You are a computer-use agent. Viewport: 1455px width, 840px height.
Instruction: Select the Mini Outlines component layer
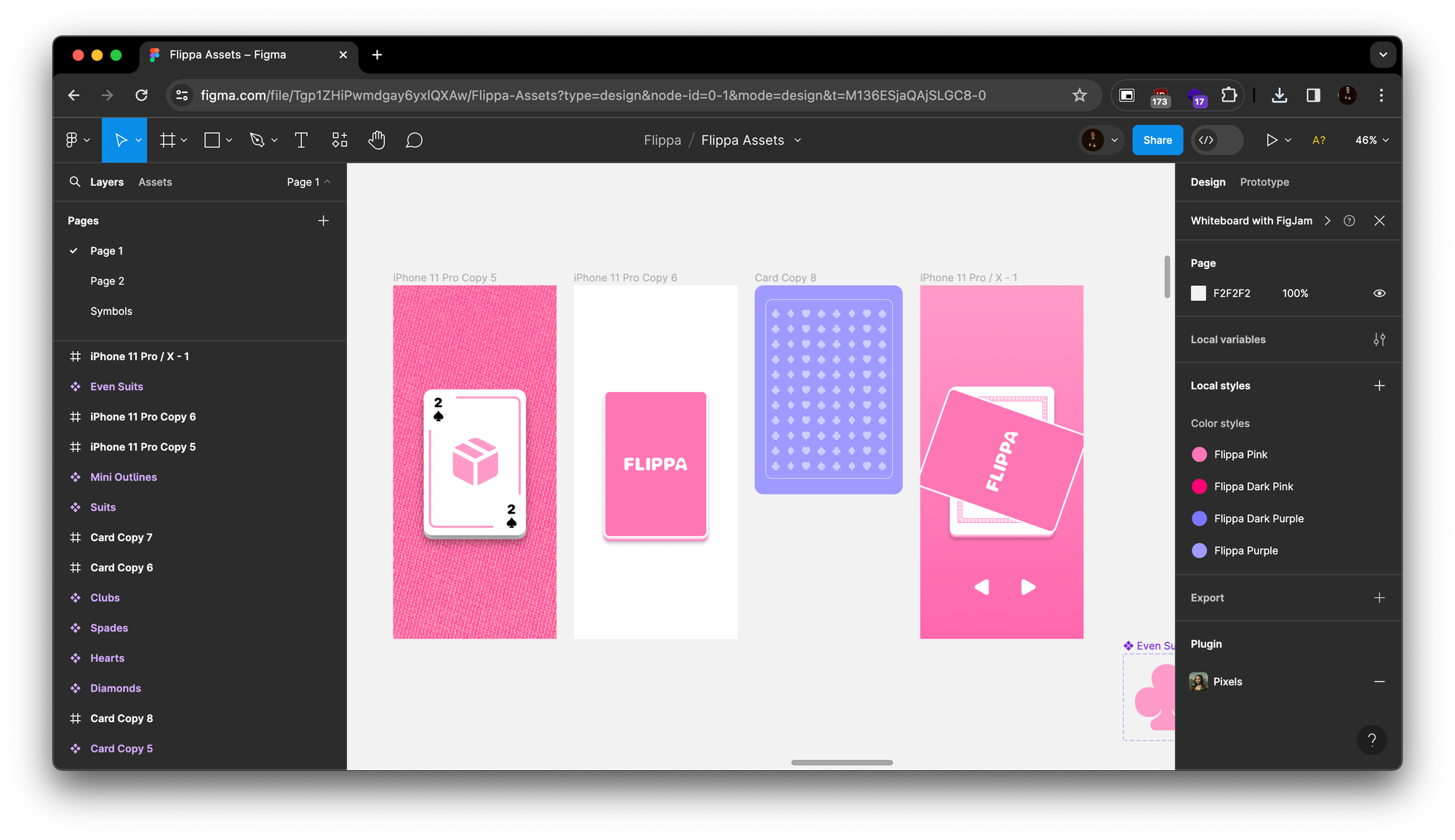(x=124, y=477)
